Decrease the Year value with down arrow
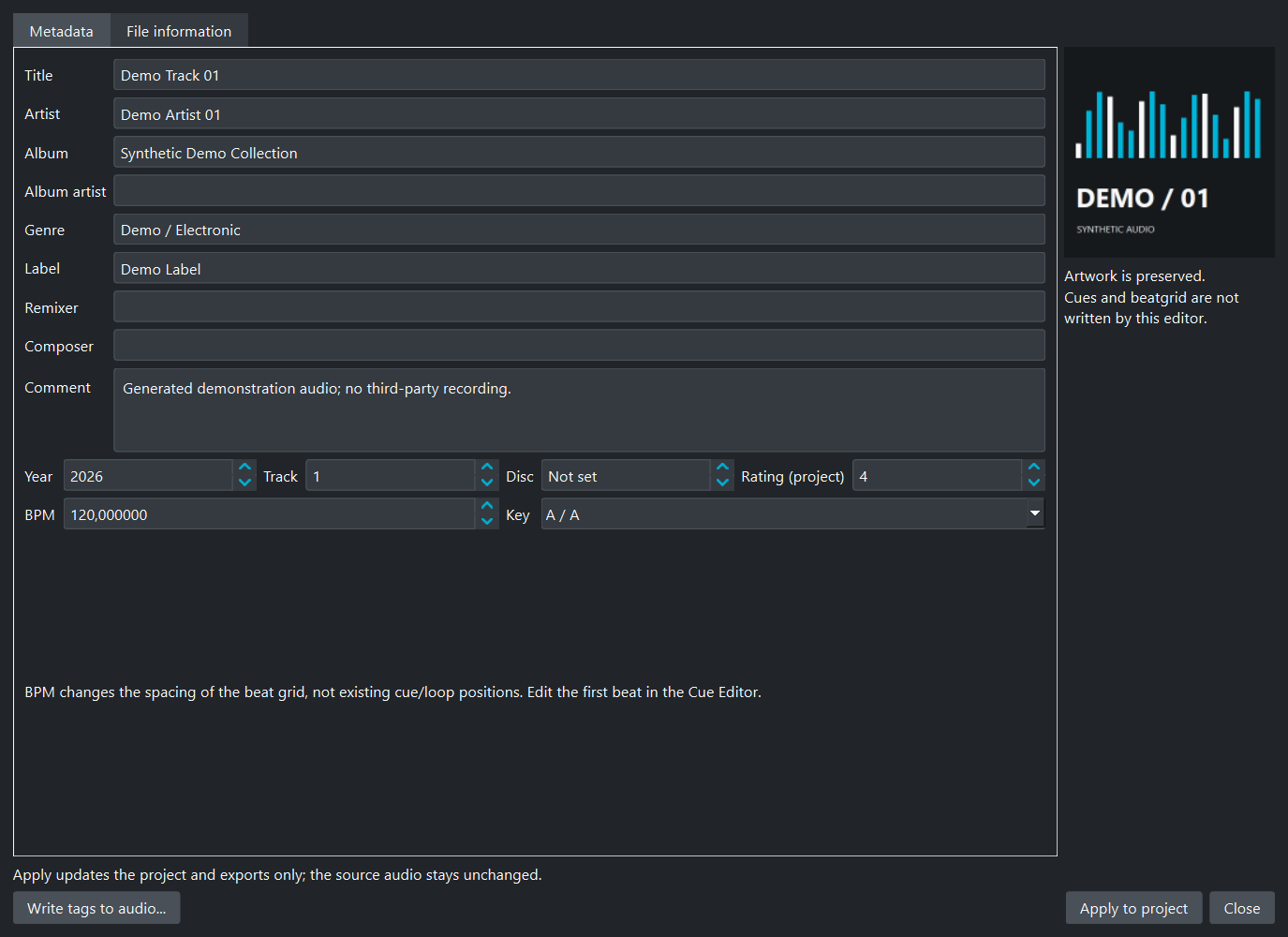Screen dimensions: 1288x937 pyautogui.click(x=244, y=483)
